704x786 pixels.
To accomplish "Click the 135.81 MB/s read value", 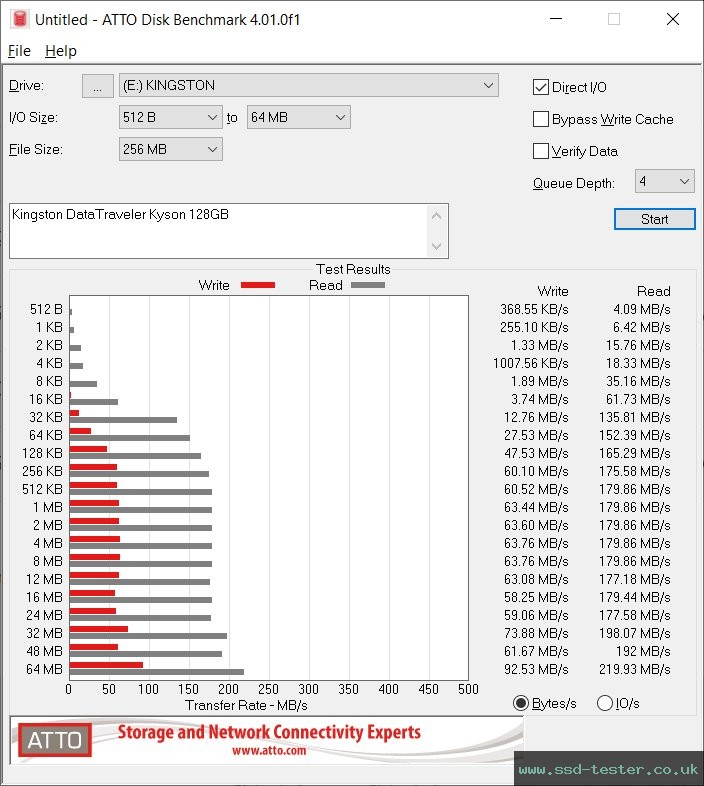I will [634, 418].
